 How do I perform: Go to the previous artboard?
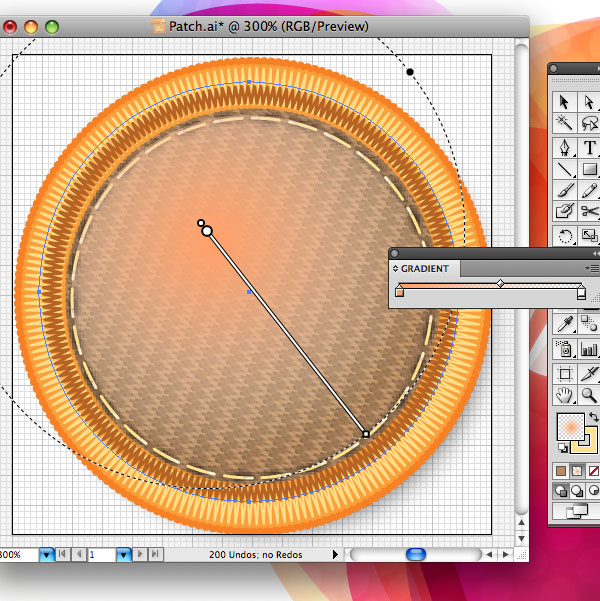click(79, 554)
